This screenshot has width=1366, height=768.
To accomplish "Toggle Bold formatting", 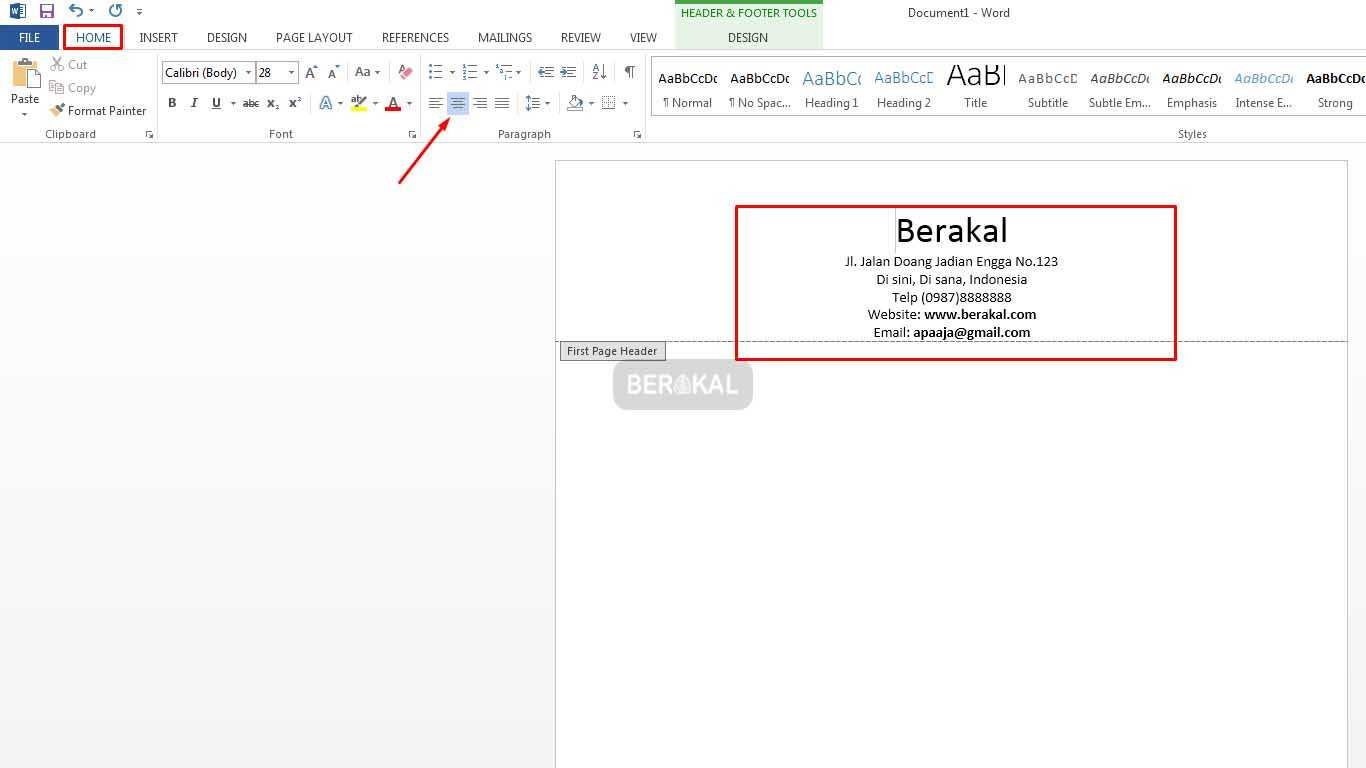I will click(x=172, y=103).
